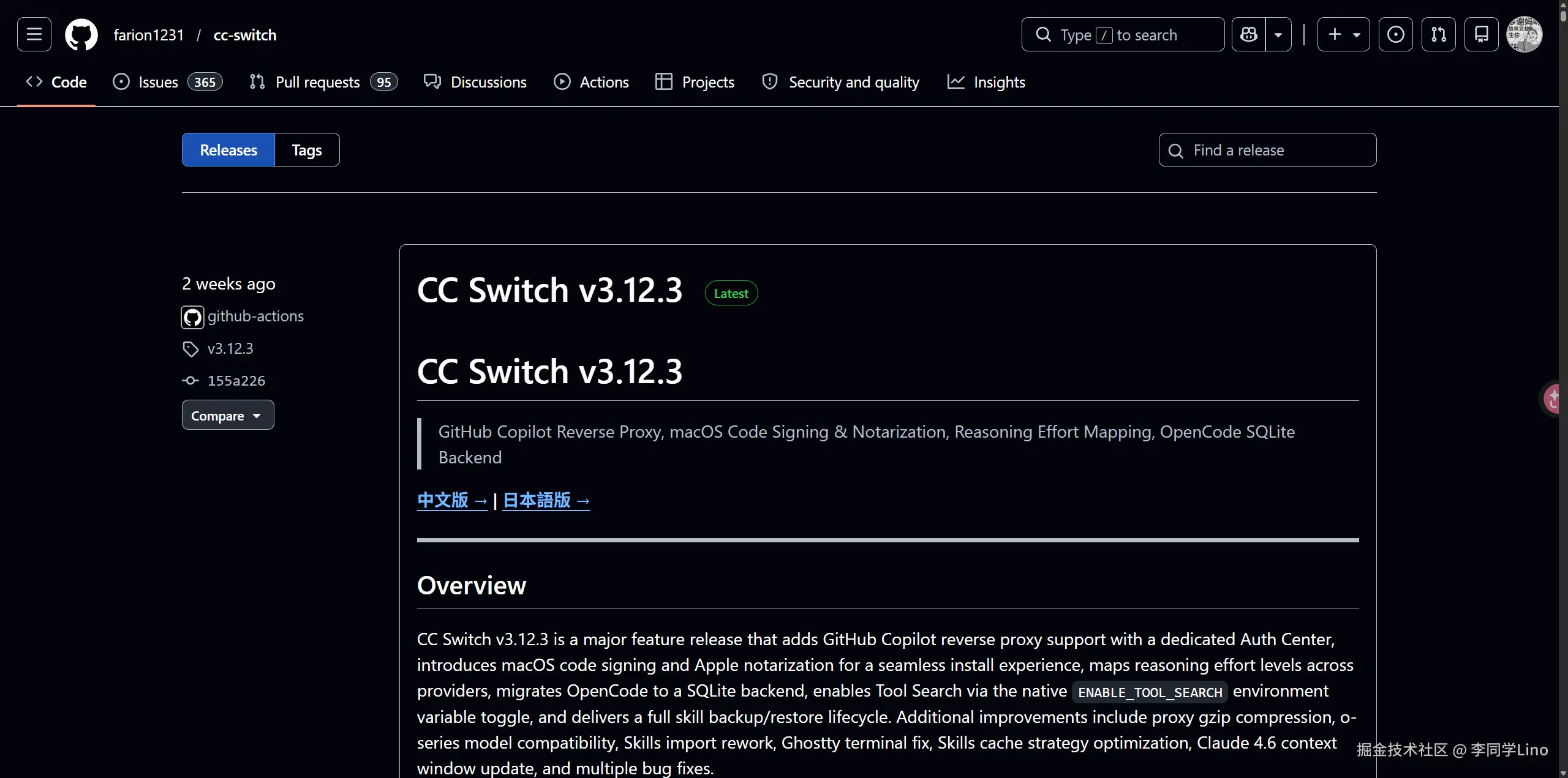1568x778 pixels.
Task: Select the Releases view button
Action: (x=228, y=150)
